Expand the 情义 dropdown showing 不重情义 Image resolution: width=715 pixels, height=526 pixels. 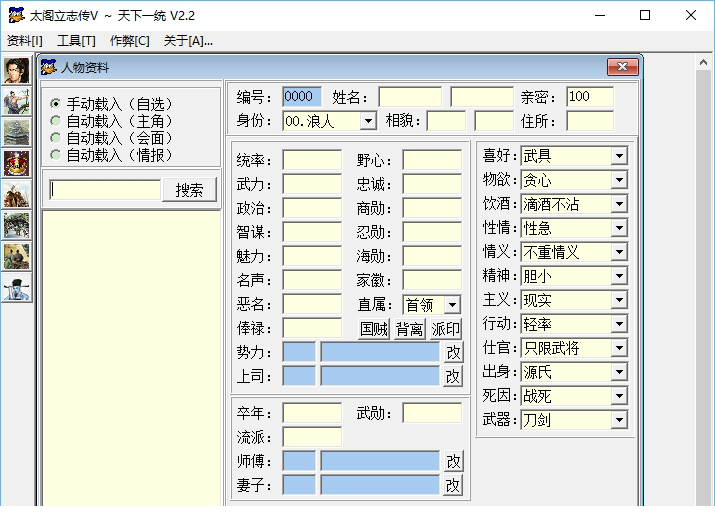pos(619,252)
